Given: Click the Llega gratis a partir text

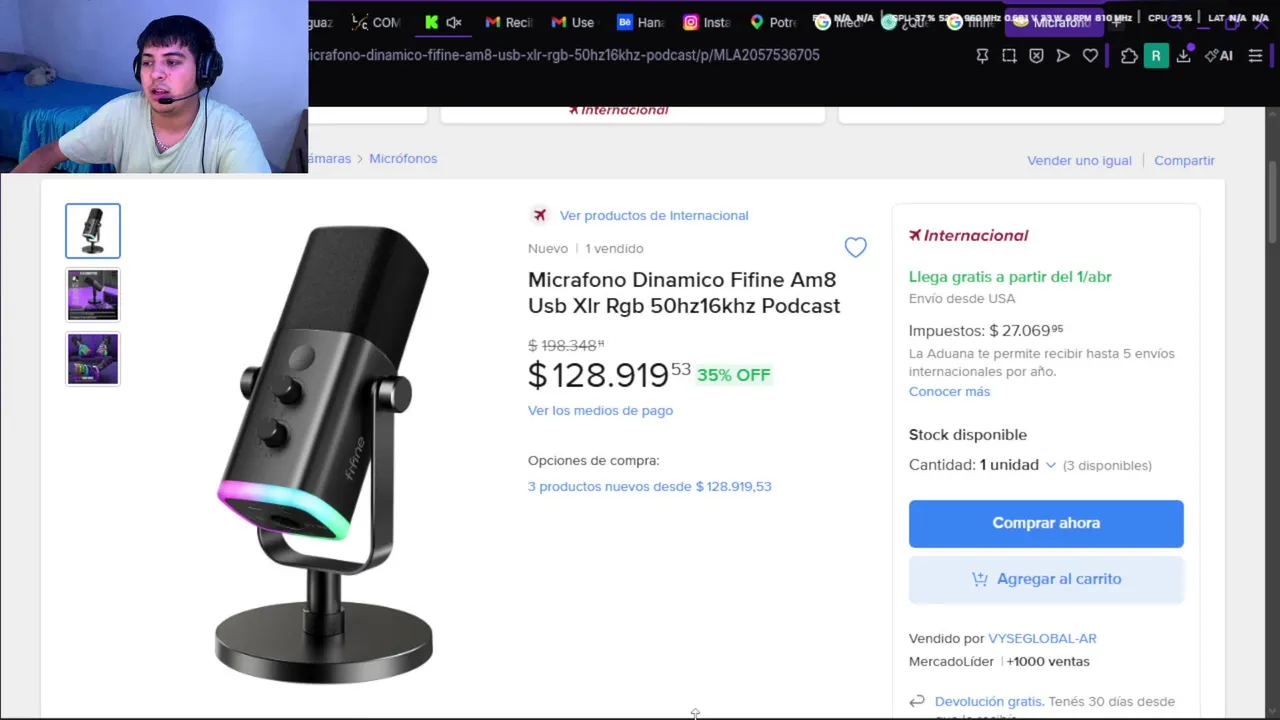Looking at the screenshot, I should point(1010,277).
